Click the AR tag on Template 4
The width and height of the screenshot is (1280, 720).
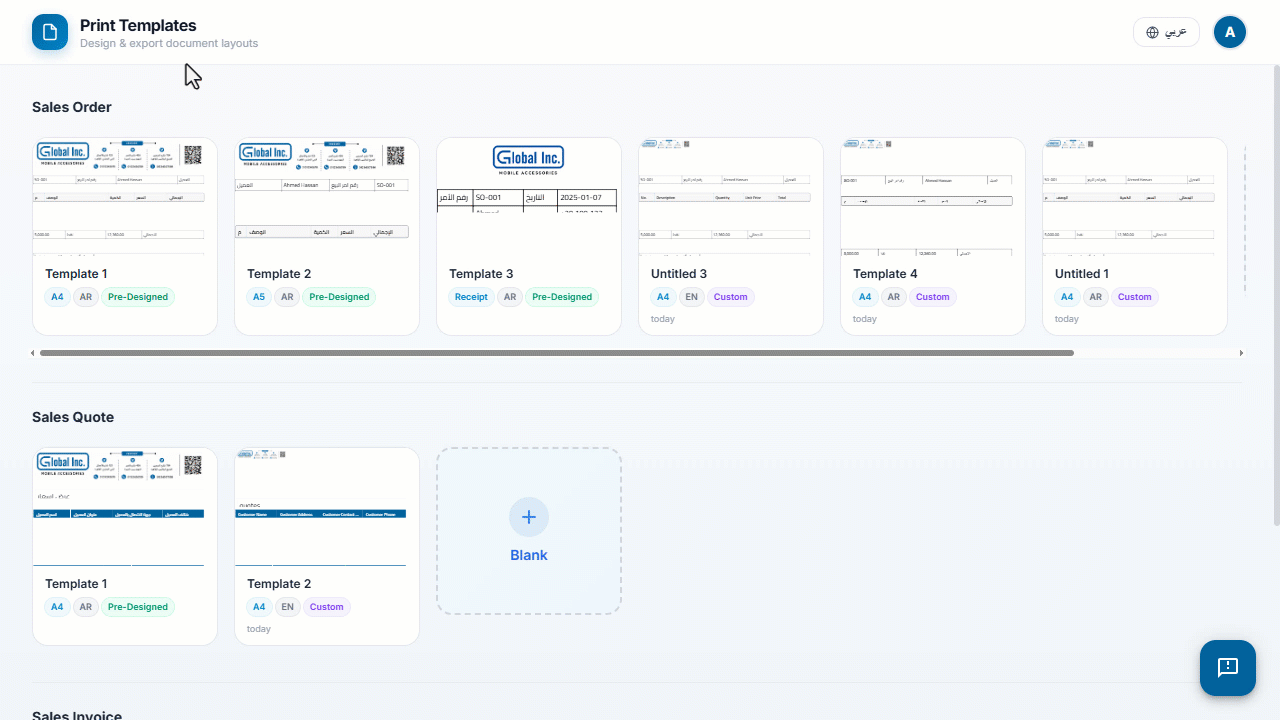click(894, 297)
